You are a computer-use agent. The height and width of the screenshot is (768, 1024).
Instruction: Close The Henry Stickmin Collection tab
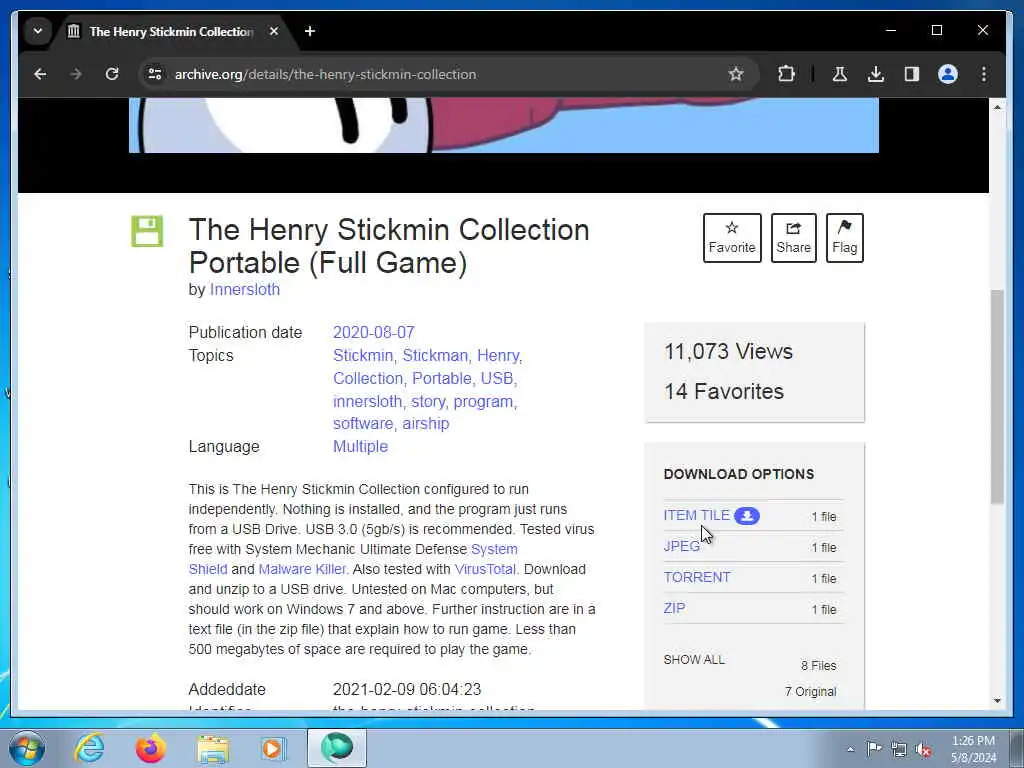(274, 31)
